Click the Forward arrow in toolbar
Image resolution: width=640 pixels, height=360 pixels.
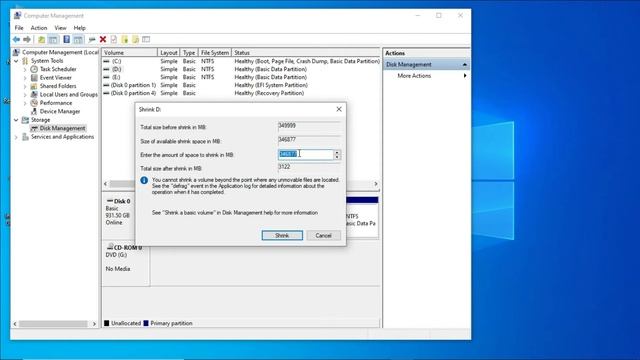coord(27,40)
